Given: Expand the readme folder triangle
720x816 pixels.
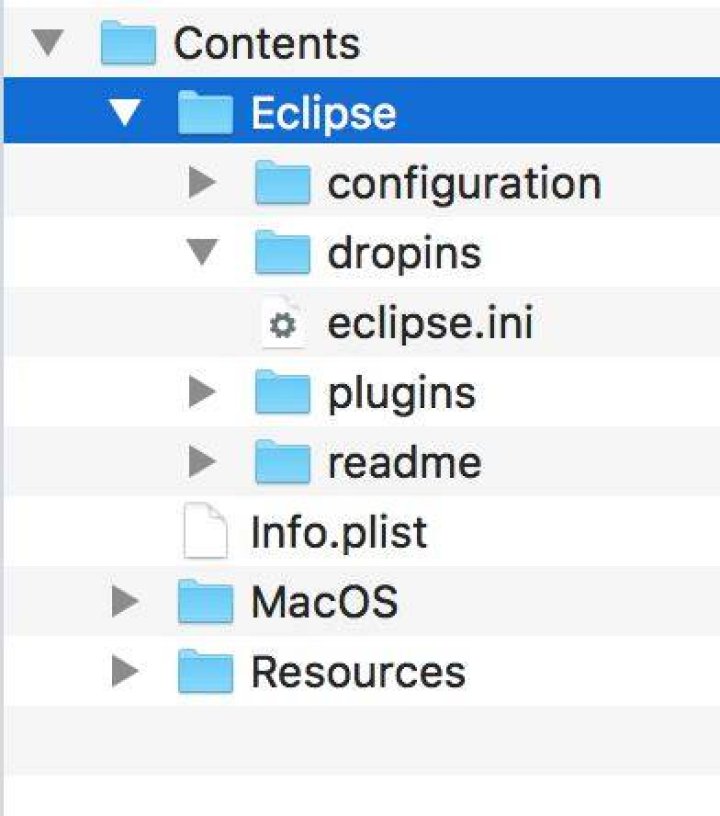Looking at the screenshot, I should pos(202,462).
